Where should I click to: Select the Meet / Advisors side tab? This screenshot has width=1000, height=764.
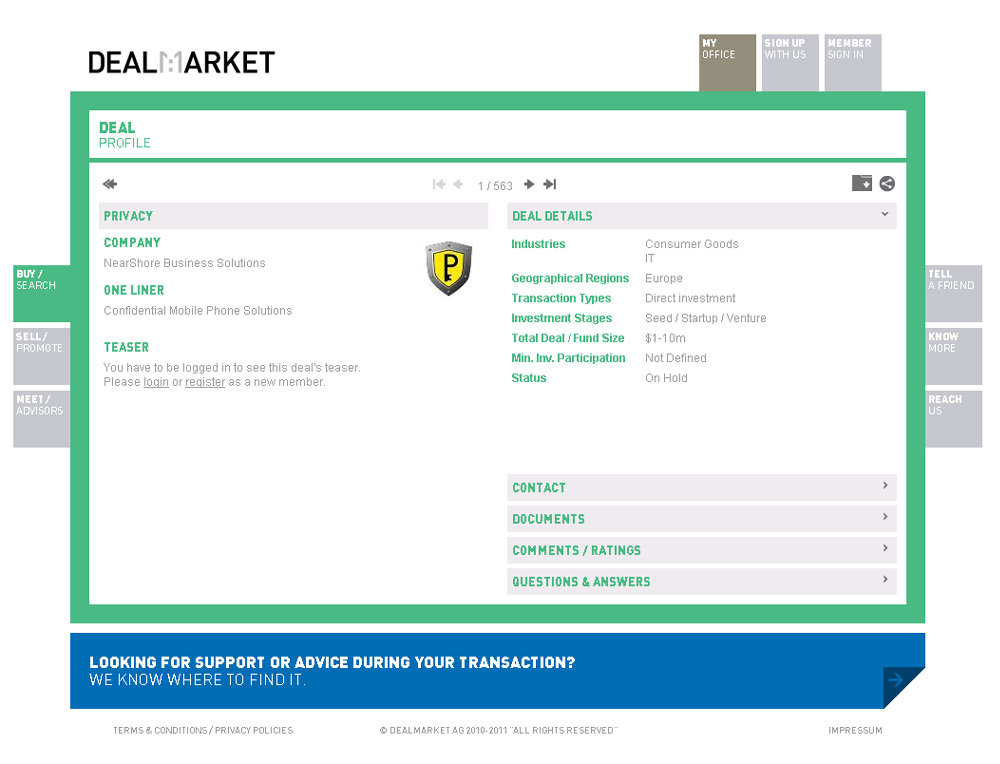click(x=41, y=419)
